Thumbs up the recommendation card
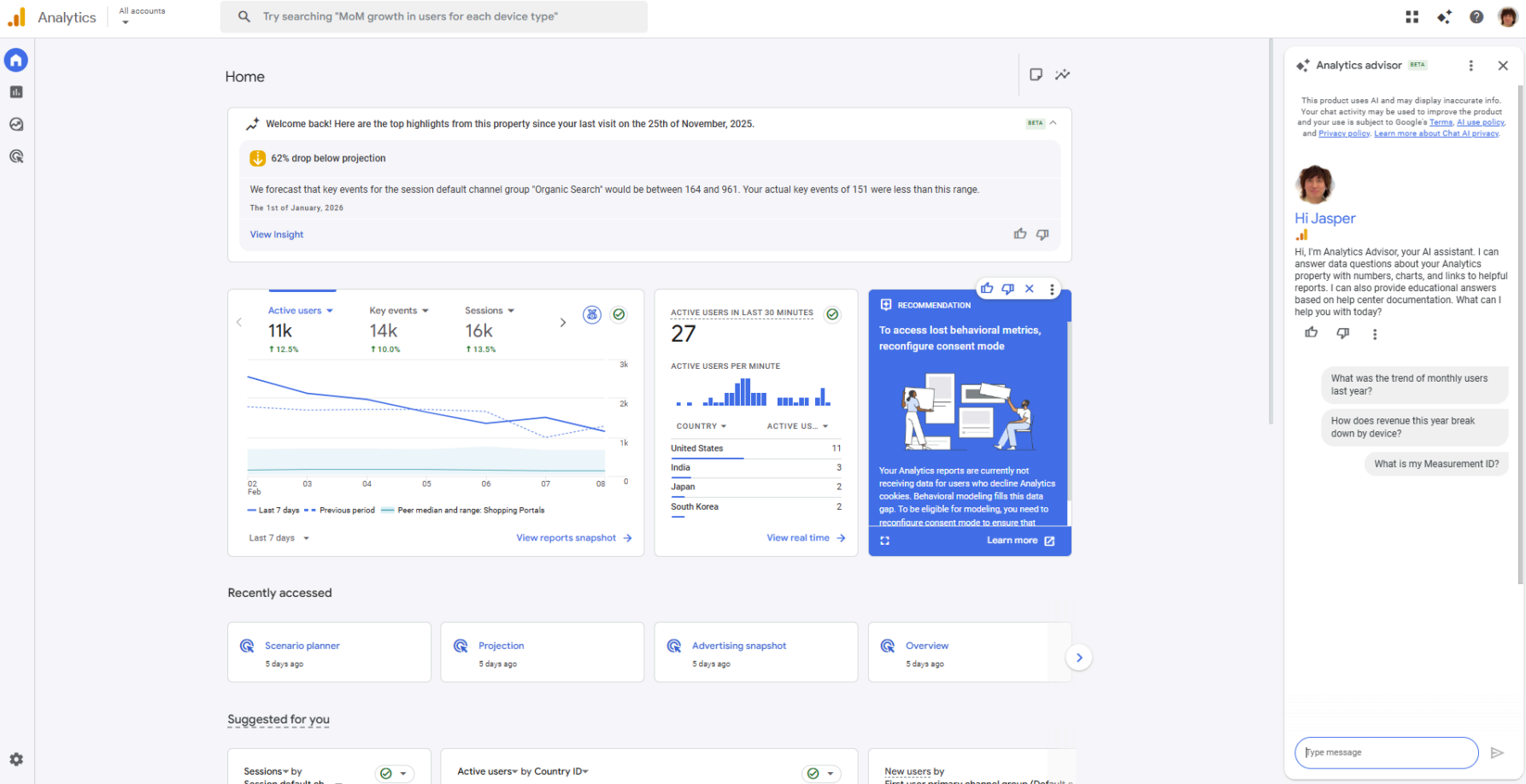 (x=987, y=289)
